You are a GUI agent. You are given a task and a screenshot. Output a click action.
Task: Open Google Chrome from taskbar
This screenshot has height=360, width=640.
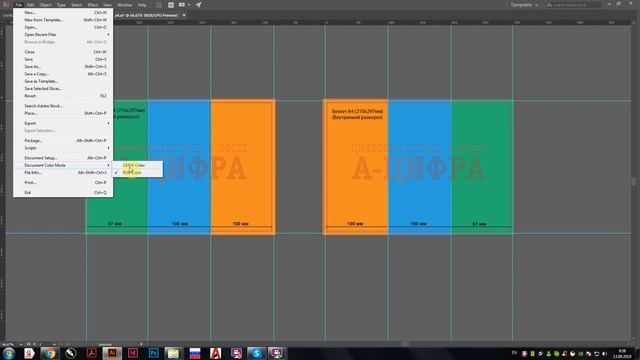[x=50, y=353]
